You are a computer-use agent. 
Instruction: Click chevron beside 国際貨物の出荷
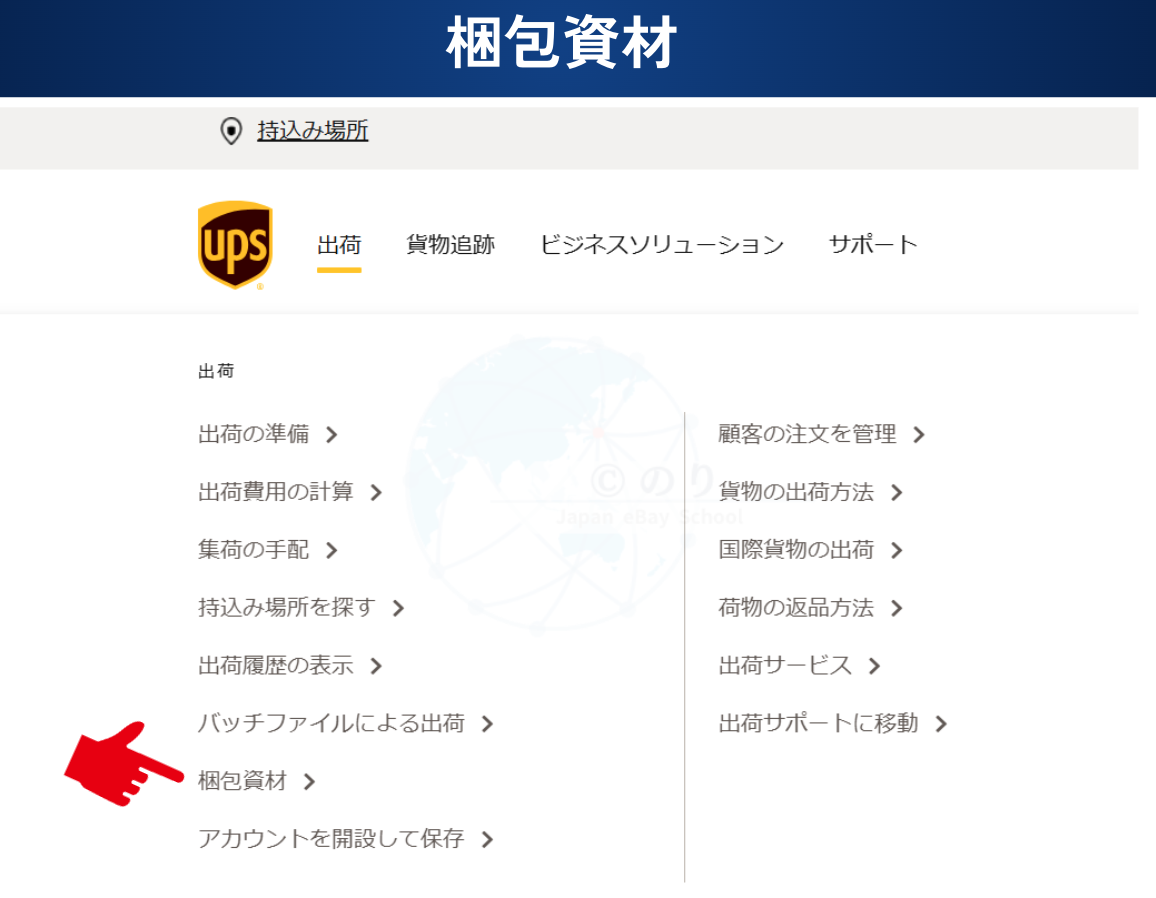coord(896,550)
